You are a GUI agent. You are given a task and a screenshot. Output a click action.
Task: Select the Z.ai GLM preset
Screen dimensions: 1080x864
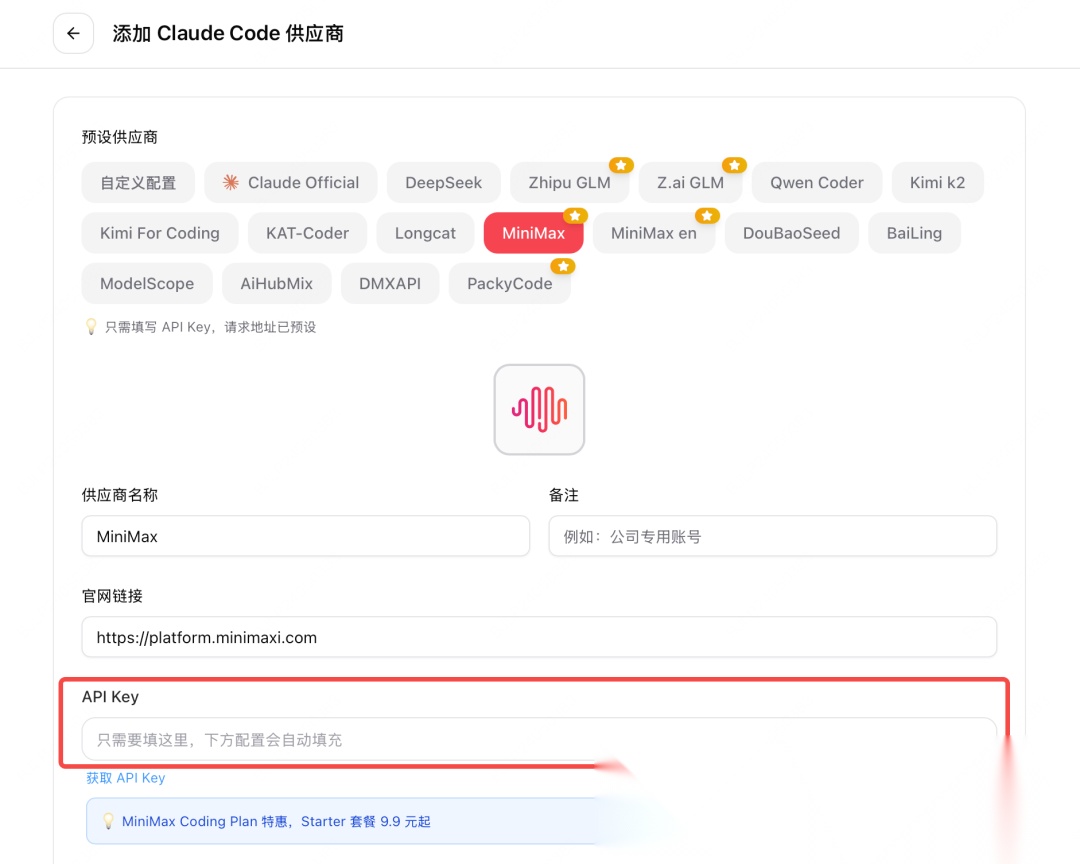click(690, 183)
